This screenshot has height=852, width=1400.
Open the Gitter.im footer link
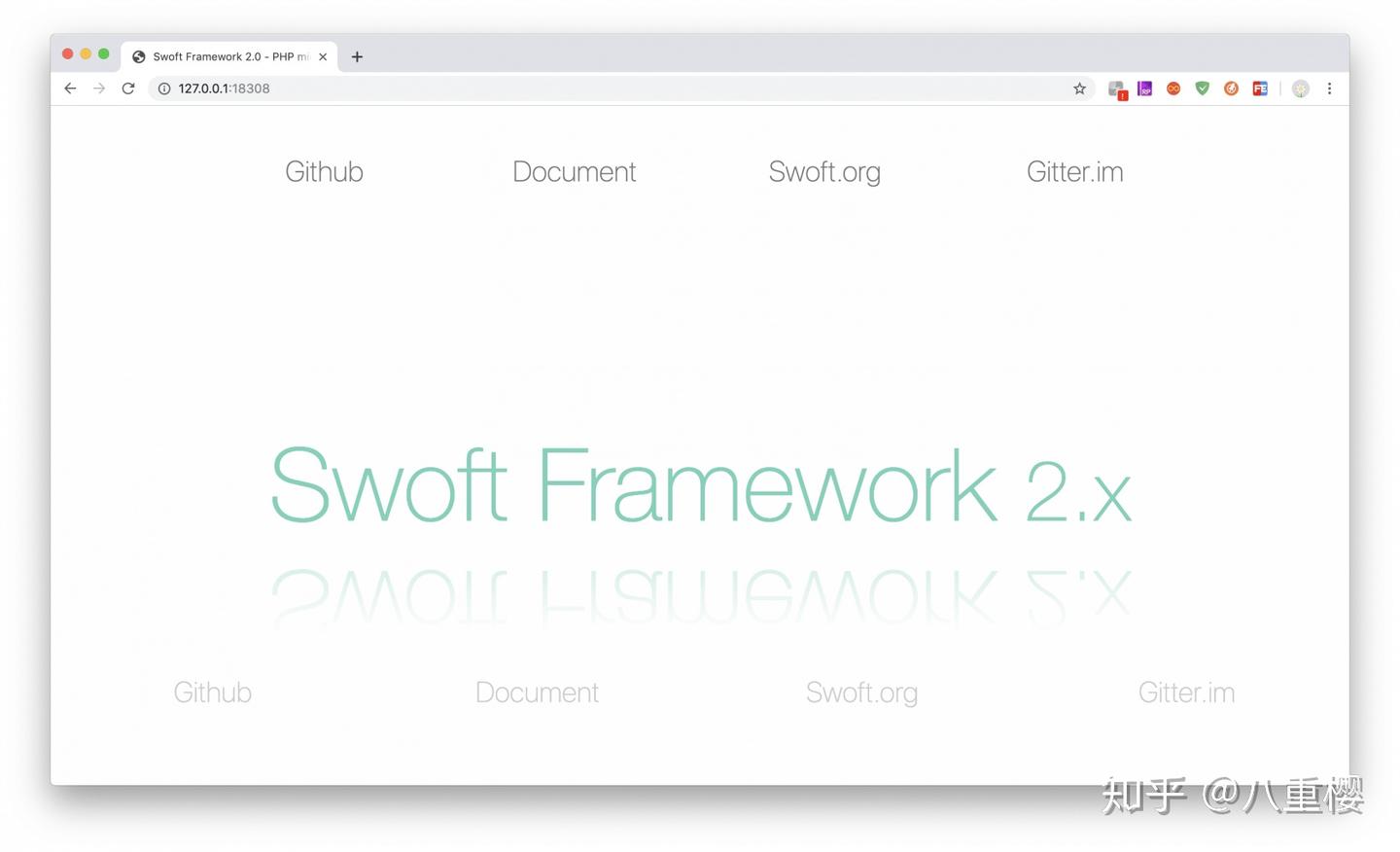pos(1186,692)
